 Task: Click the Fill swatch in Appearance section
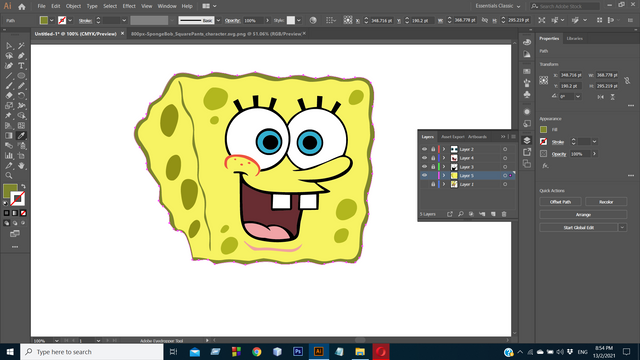[x=543, y=129]
